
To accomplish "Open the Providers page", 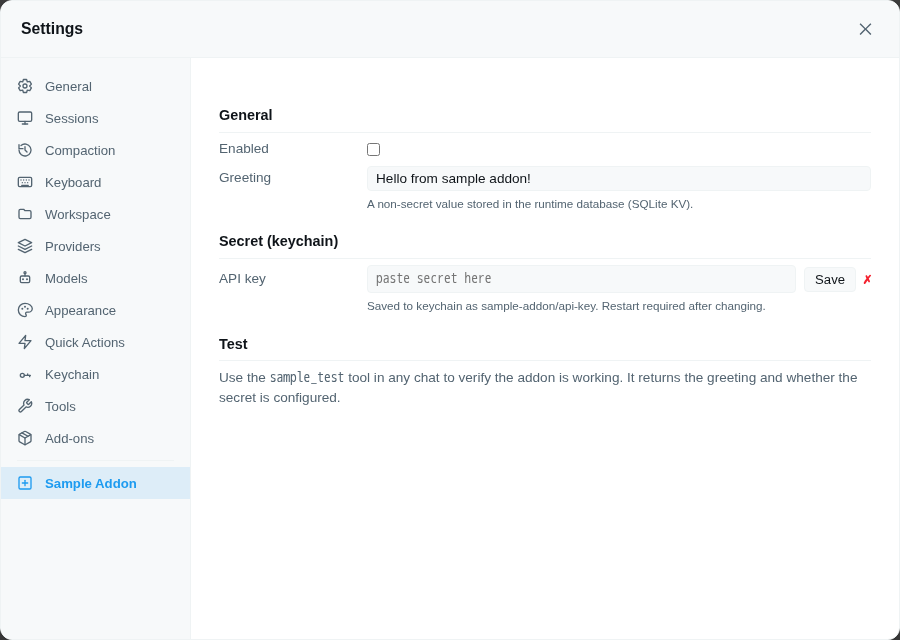I will pyautogui.click(x=95, y=246).
